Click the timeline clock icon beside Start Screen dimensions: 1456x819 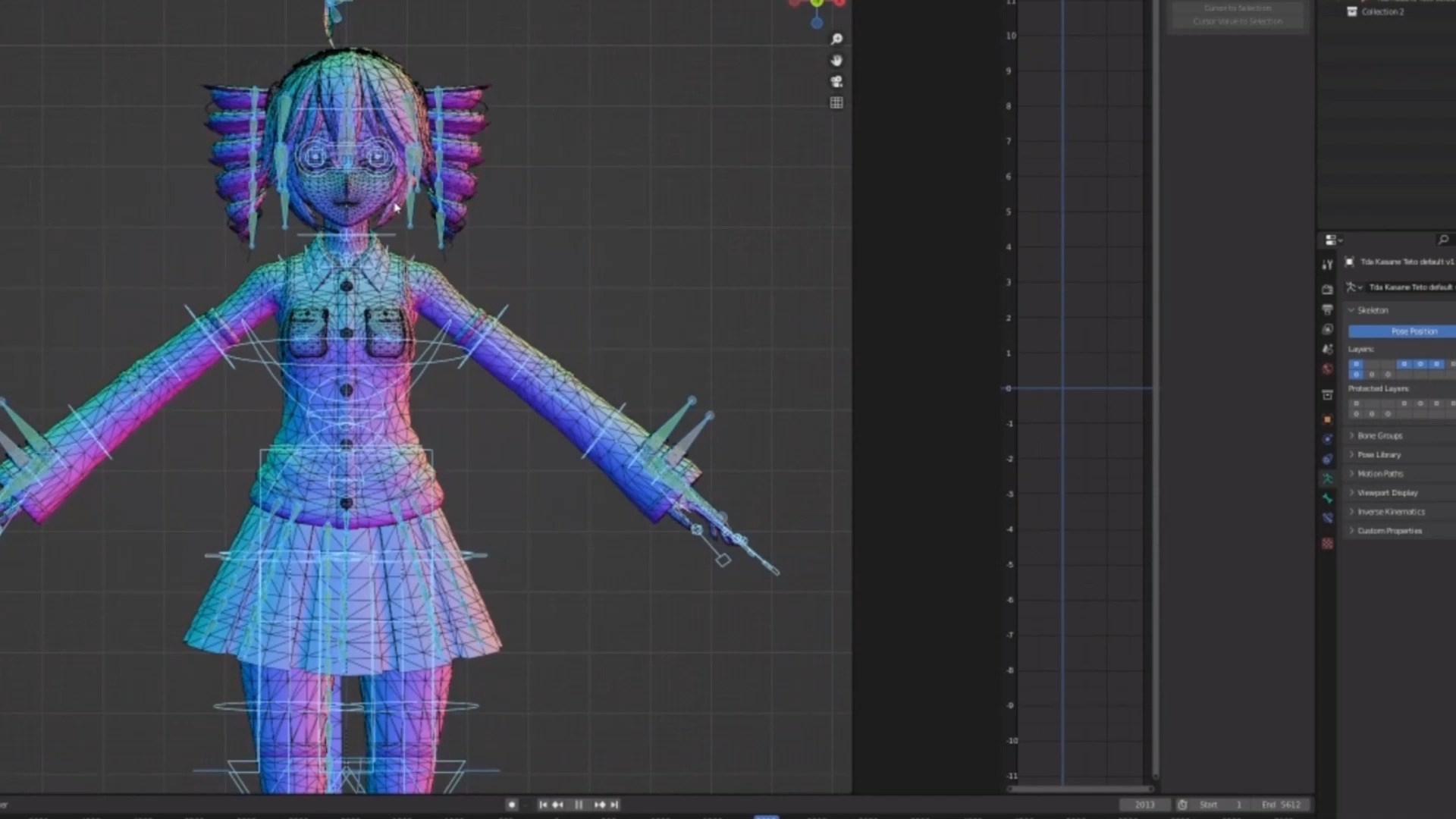pos(1182,805)
